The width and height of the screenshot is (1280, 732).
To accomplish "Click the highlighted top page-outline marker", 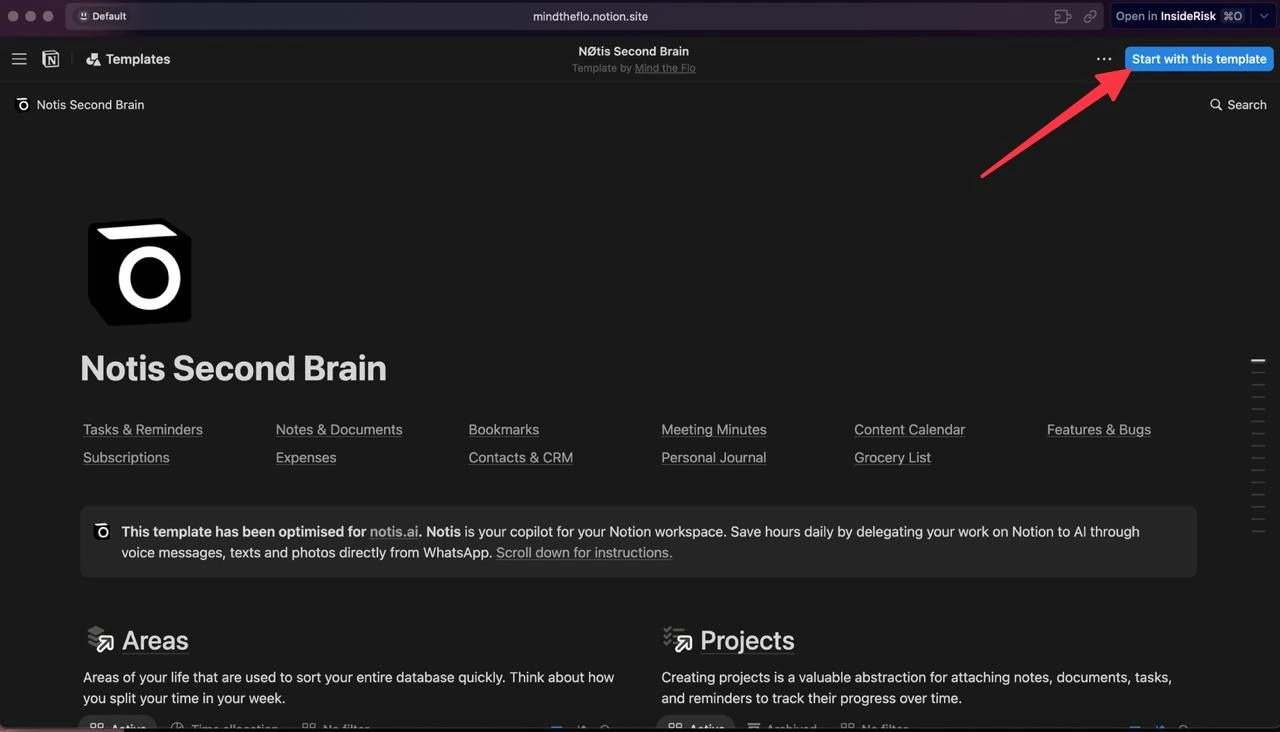I will pos(1258,360).
